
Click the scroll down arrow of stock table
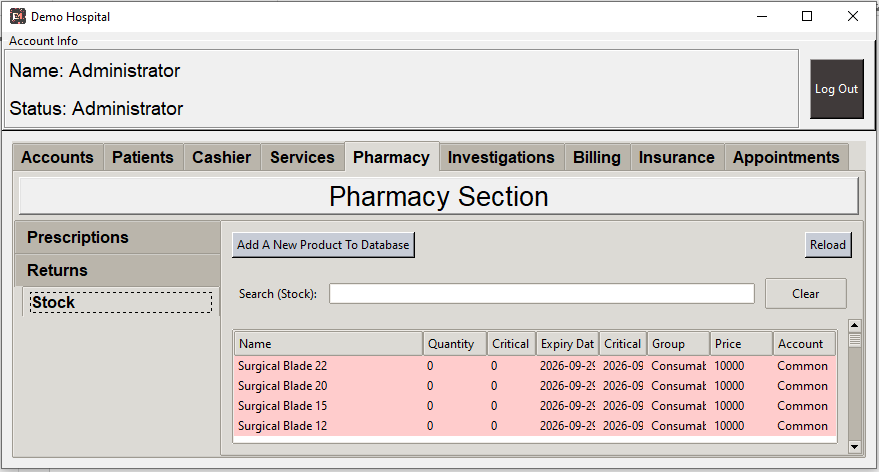pyautogui.click(x=855, y=447)
